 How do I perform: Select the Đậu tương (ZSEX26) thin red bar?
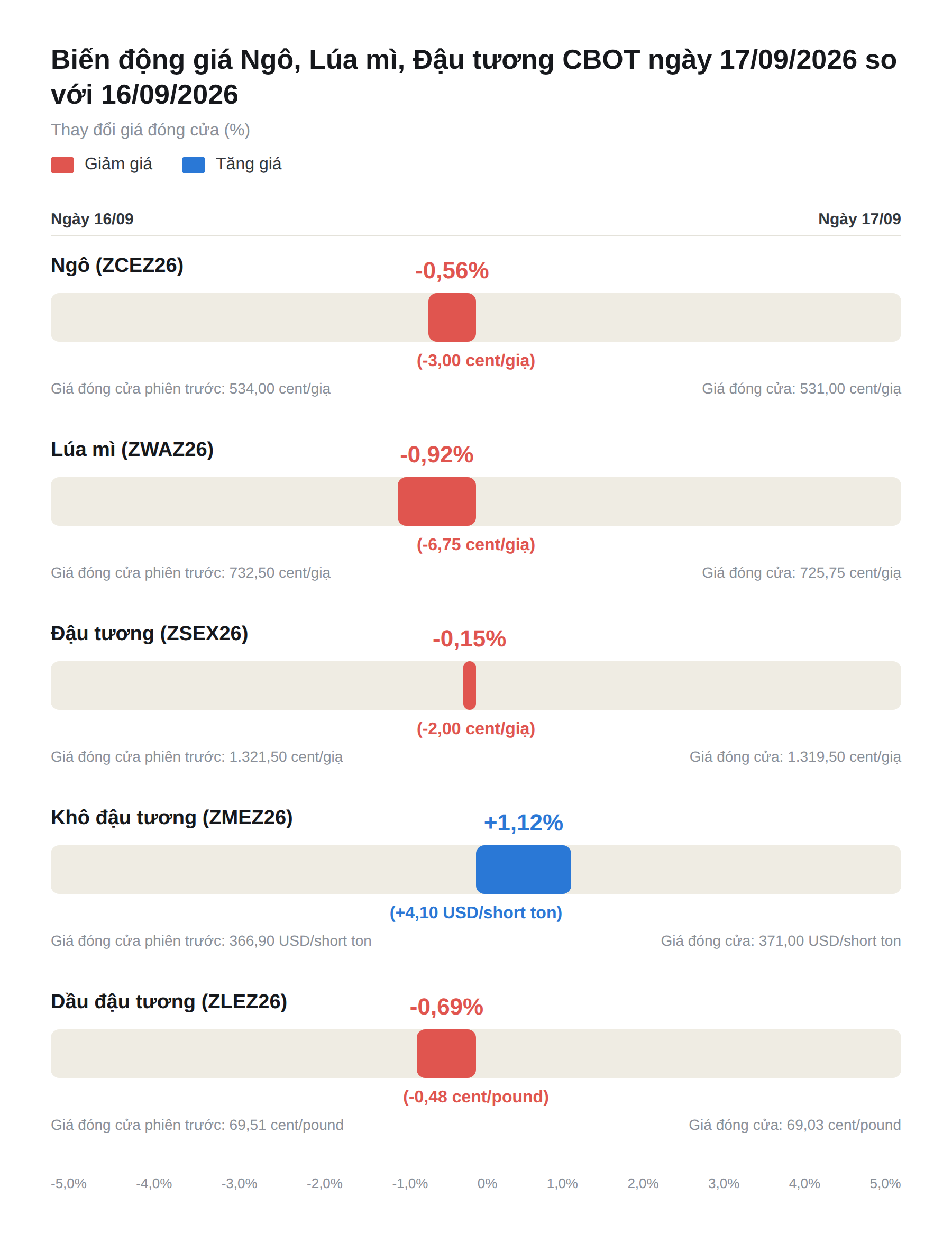(x=469, y=686)
